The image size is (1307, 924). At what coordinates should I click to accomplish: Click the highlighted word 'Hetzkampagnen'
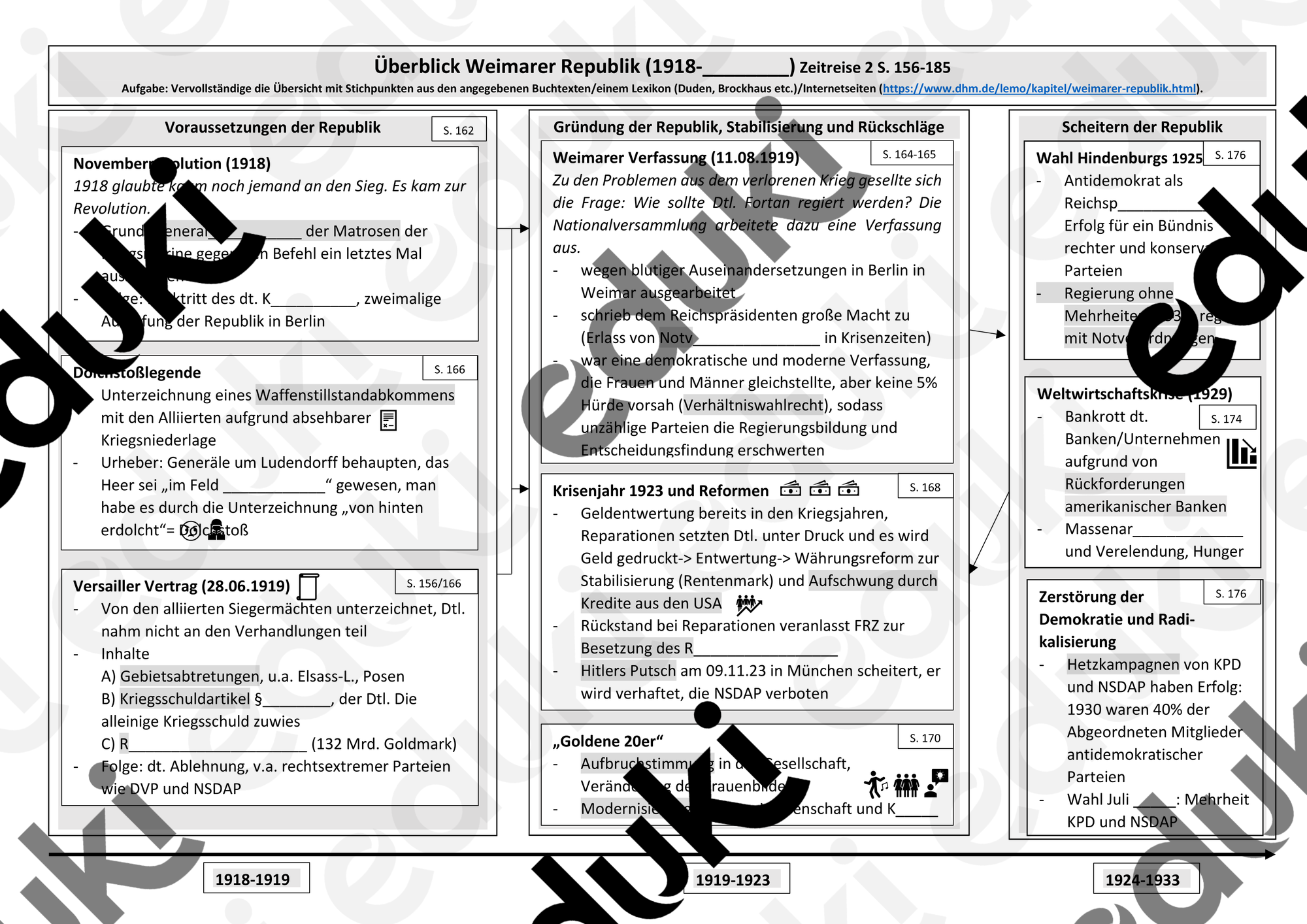point(1123,665)
